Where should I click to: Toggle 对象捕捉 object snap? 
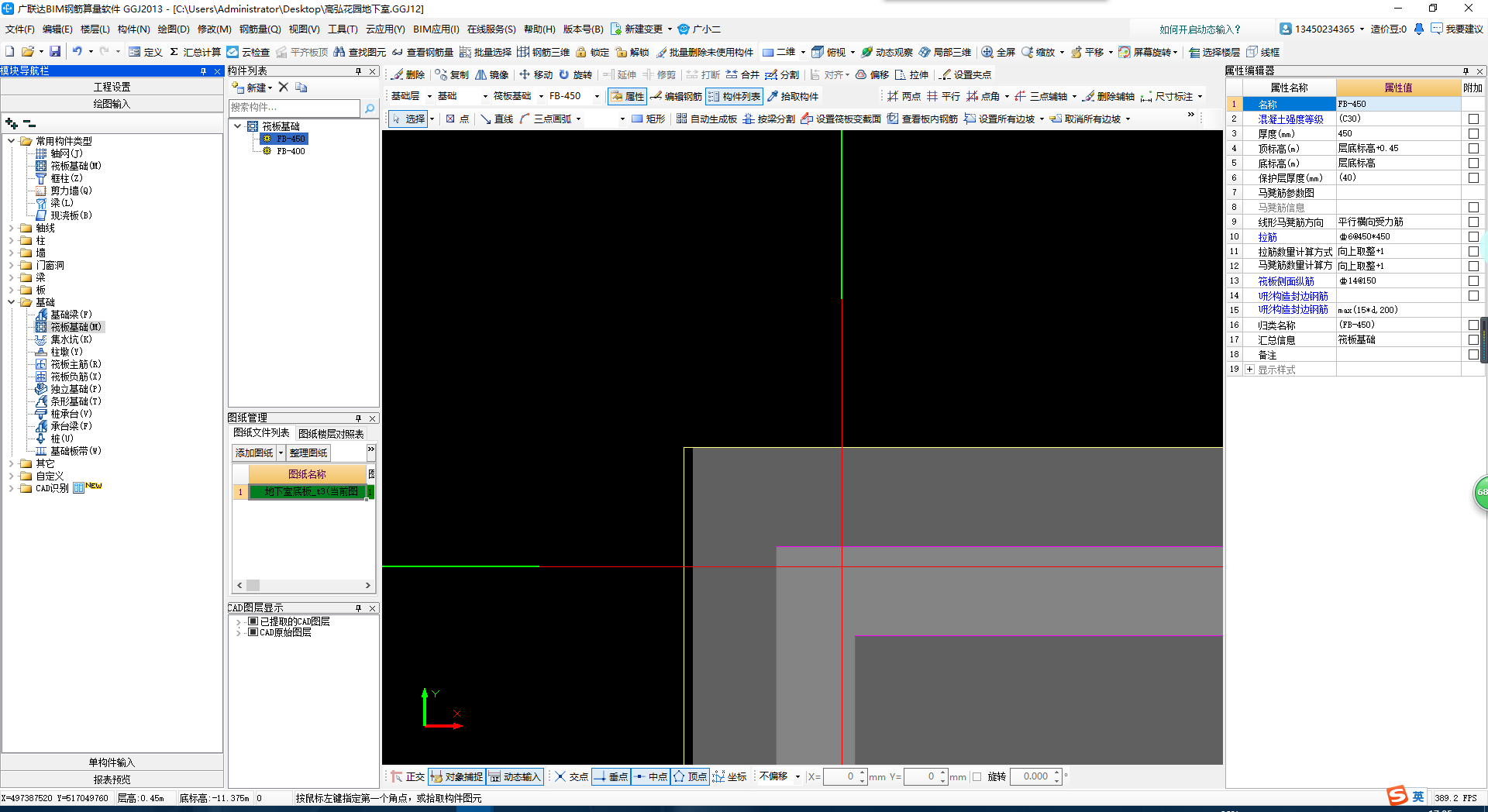[456, 776]
